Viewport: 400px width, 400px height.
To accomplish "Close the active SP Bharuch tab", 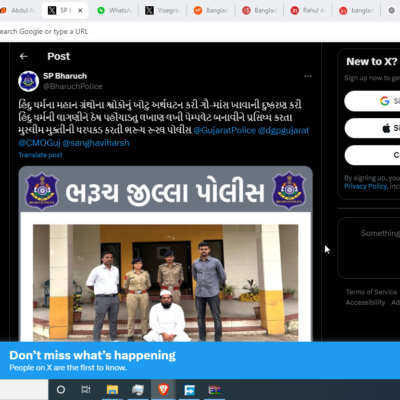I will coord(80,11).
